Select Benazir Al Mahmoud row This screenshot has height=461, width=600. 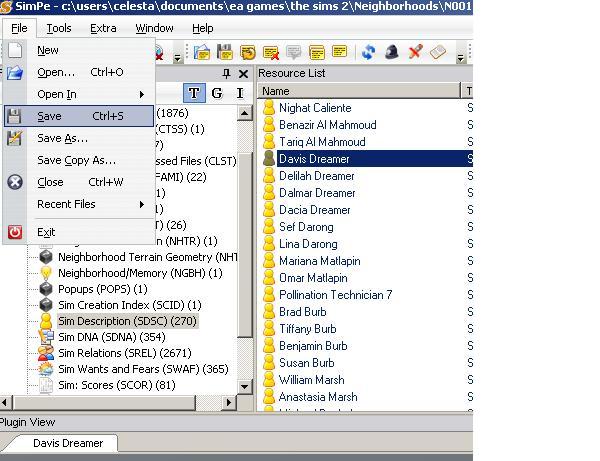[328, 125]
